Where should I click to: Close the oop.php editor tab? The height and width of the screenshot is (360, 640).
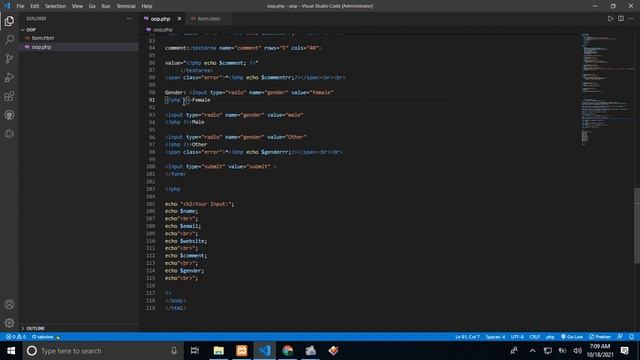click(x=179, y=19)
